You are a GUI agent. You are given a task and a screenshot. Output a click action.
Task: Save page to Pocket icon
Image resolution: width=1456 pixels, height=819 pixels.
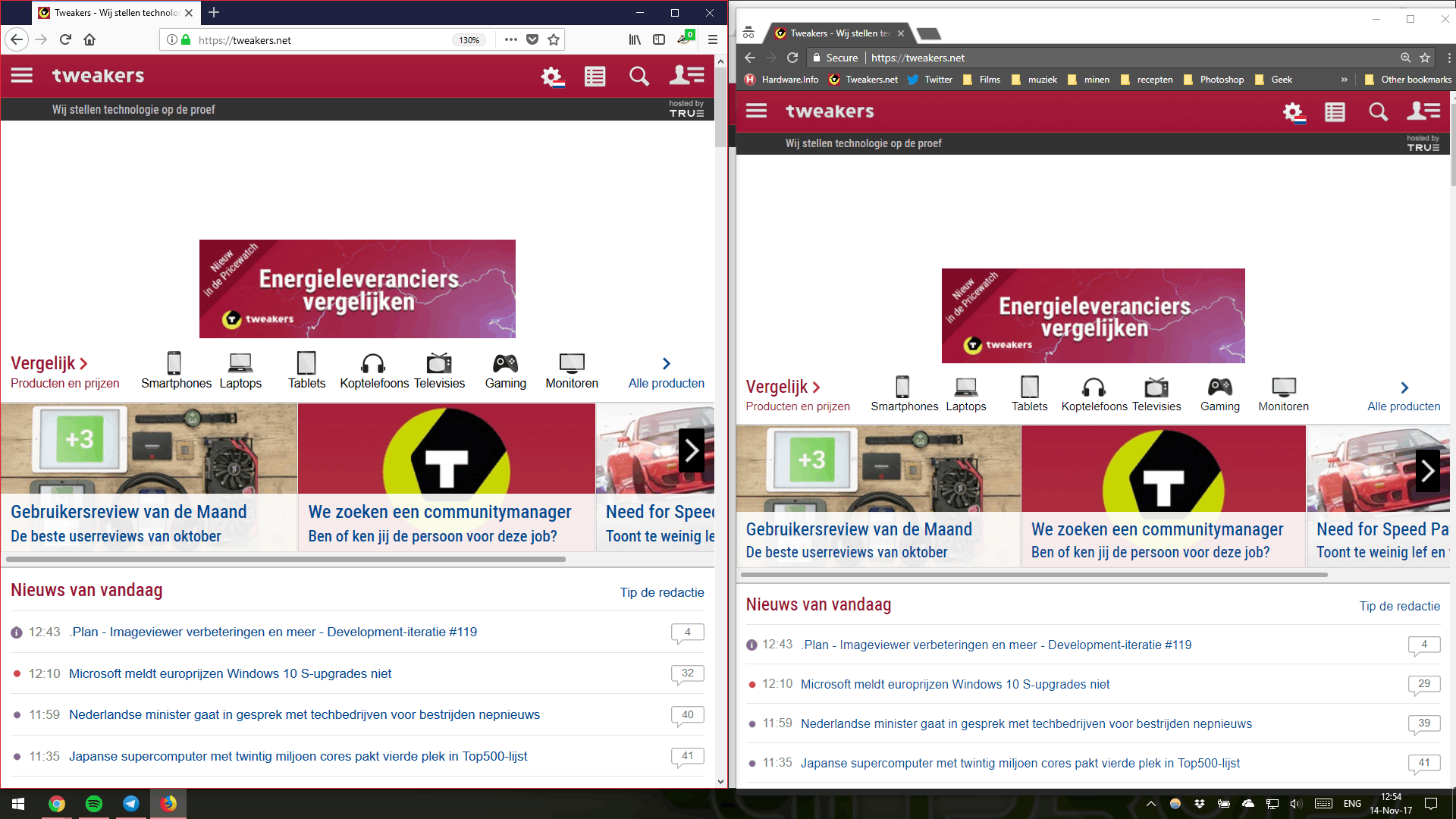click(x=532, y=40)
